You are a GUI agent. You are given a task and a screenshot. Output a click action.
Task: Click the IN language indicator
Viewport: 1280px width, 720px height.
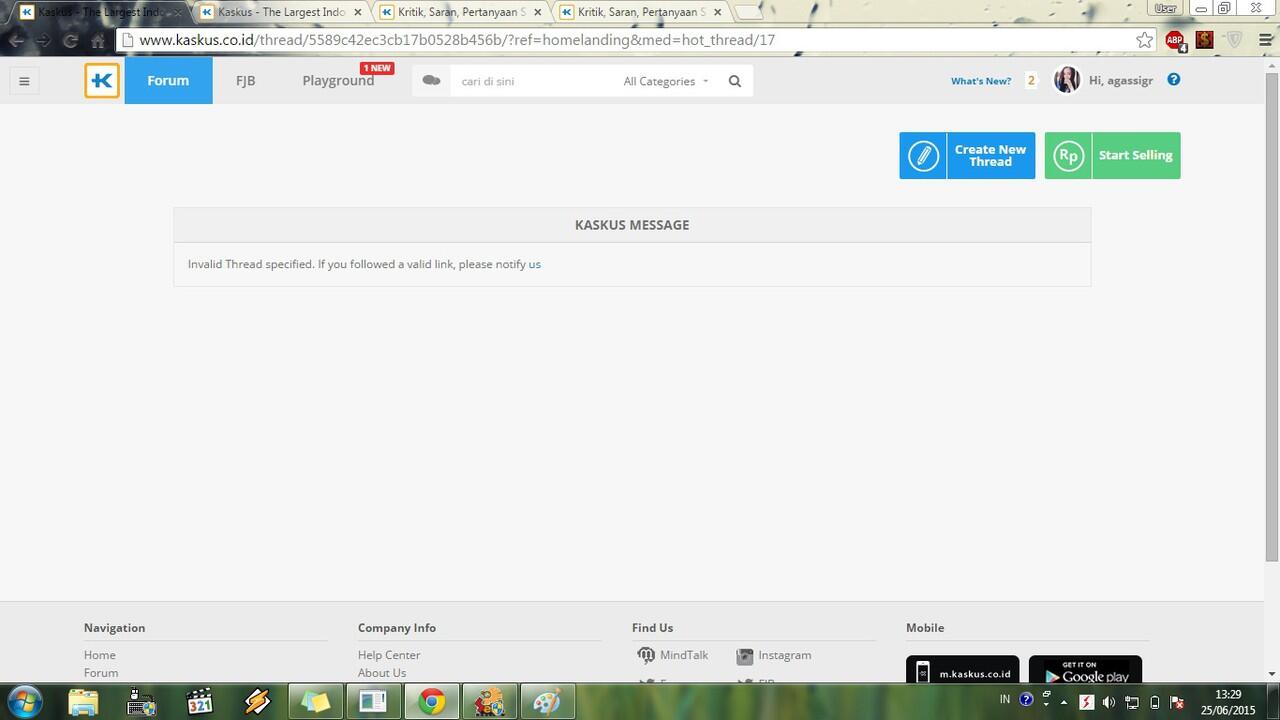point(1005,699)
